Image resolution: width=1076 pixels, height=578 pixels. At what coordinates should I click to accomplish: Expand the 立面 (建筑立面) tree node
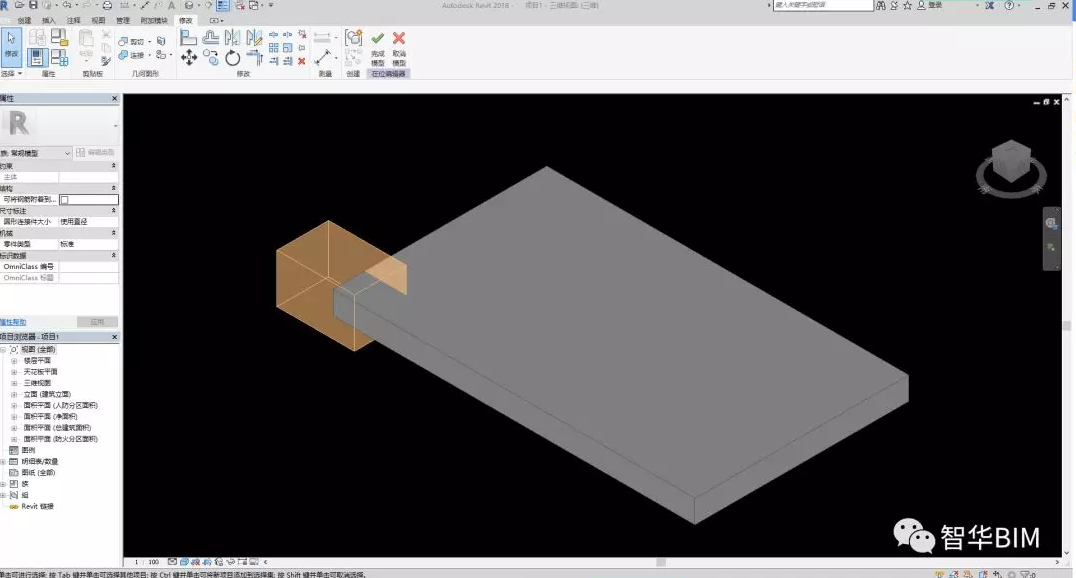click(14, 394)
